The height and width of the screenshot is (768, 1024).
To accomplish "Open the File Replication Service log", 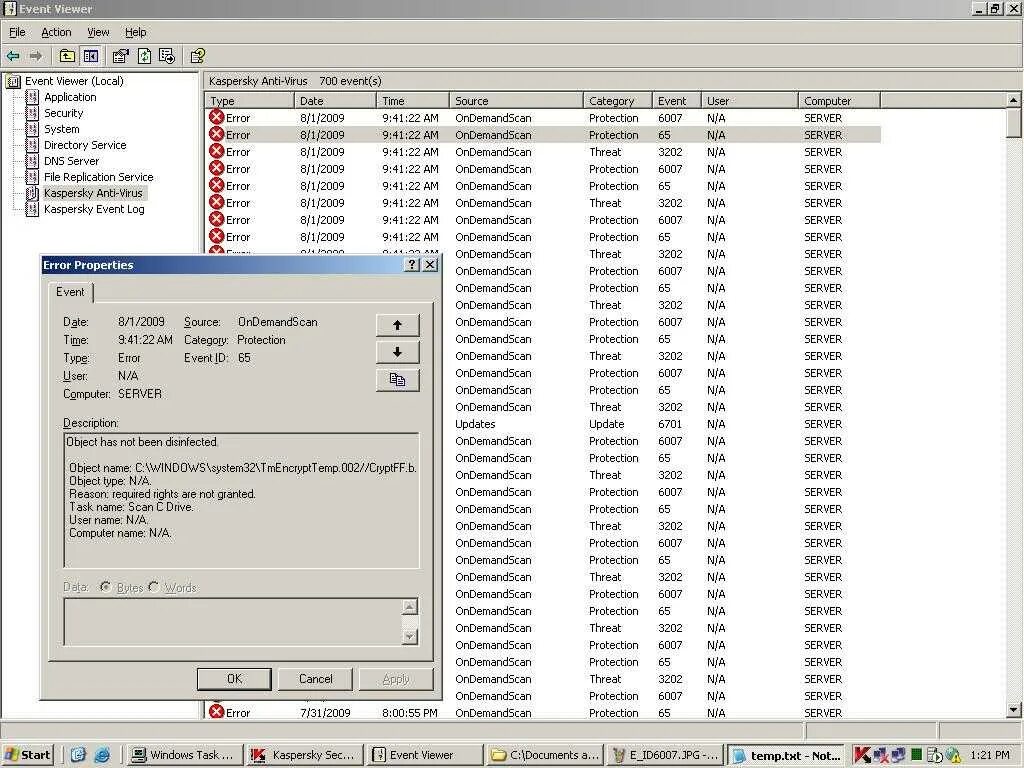I will click(x=98, y=177).
